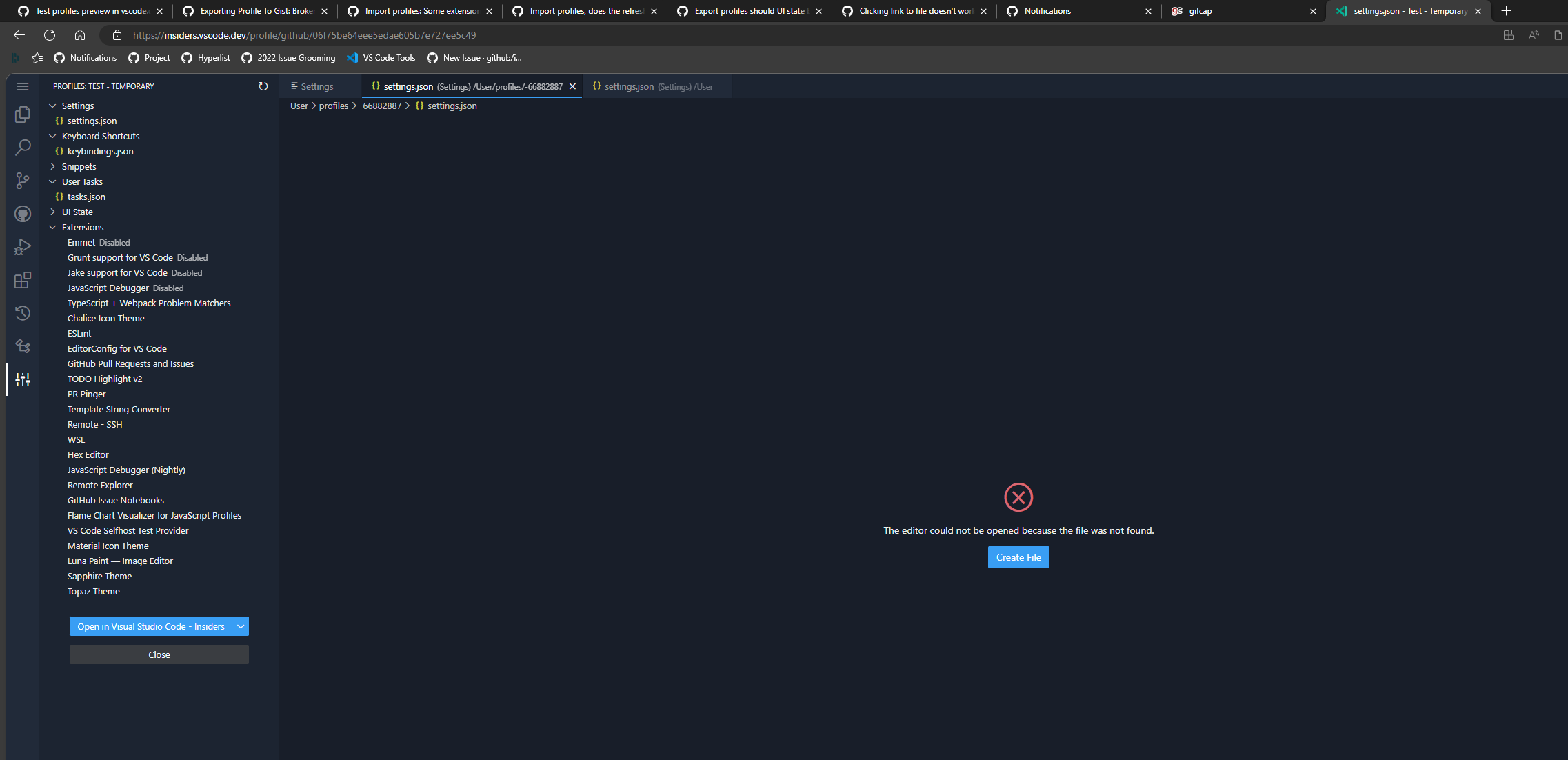Click the Create File button
The image size is (1568, 760).
coord(1018,557)
